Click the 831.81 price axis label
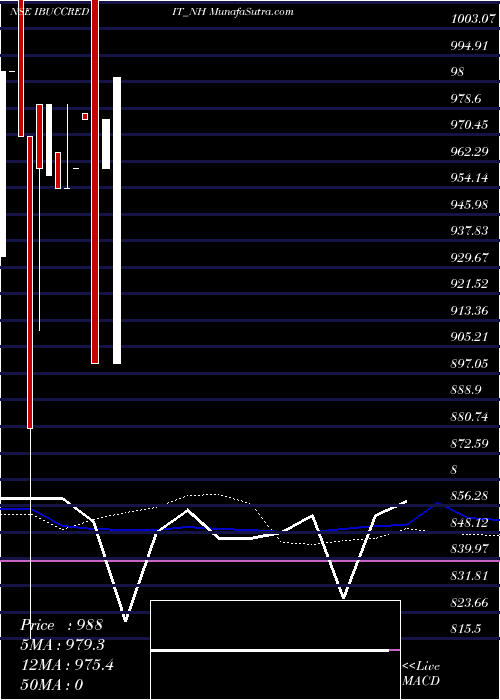The image size is (500, 700). coord(469,576)
